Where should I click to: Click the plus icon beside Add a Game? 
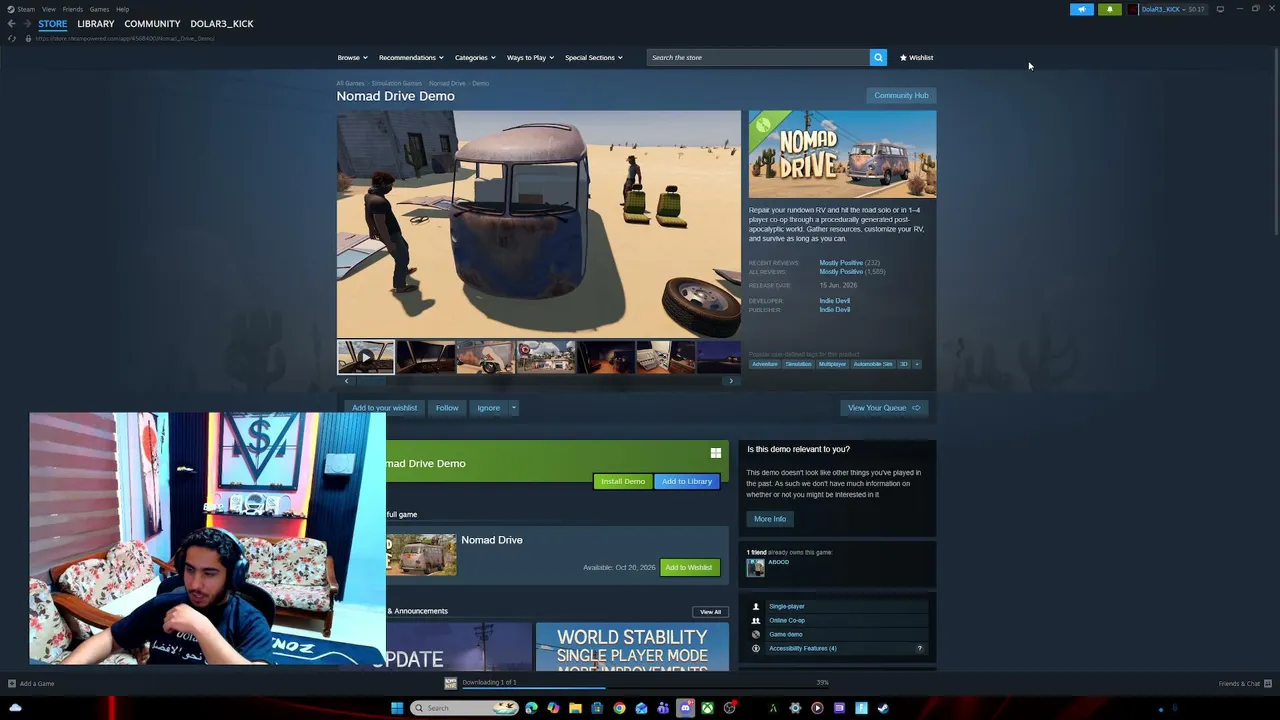tap(12, 684)
